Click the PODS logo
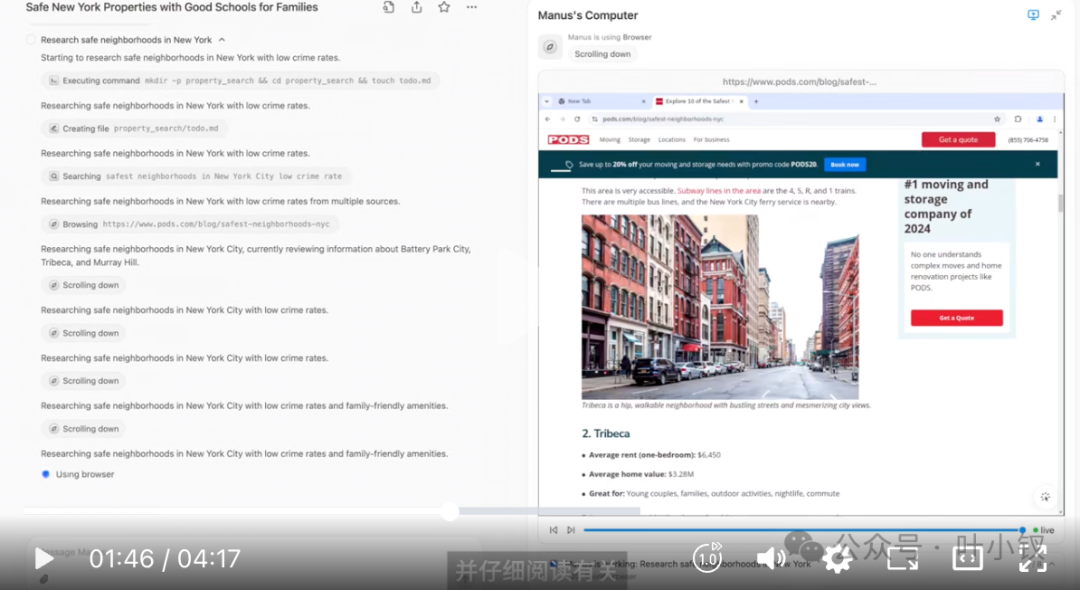1080x590 pixels. 568,140
